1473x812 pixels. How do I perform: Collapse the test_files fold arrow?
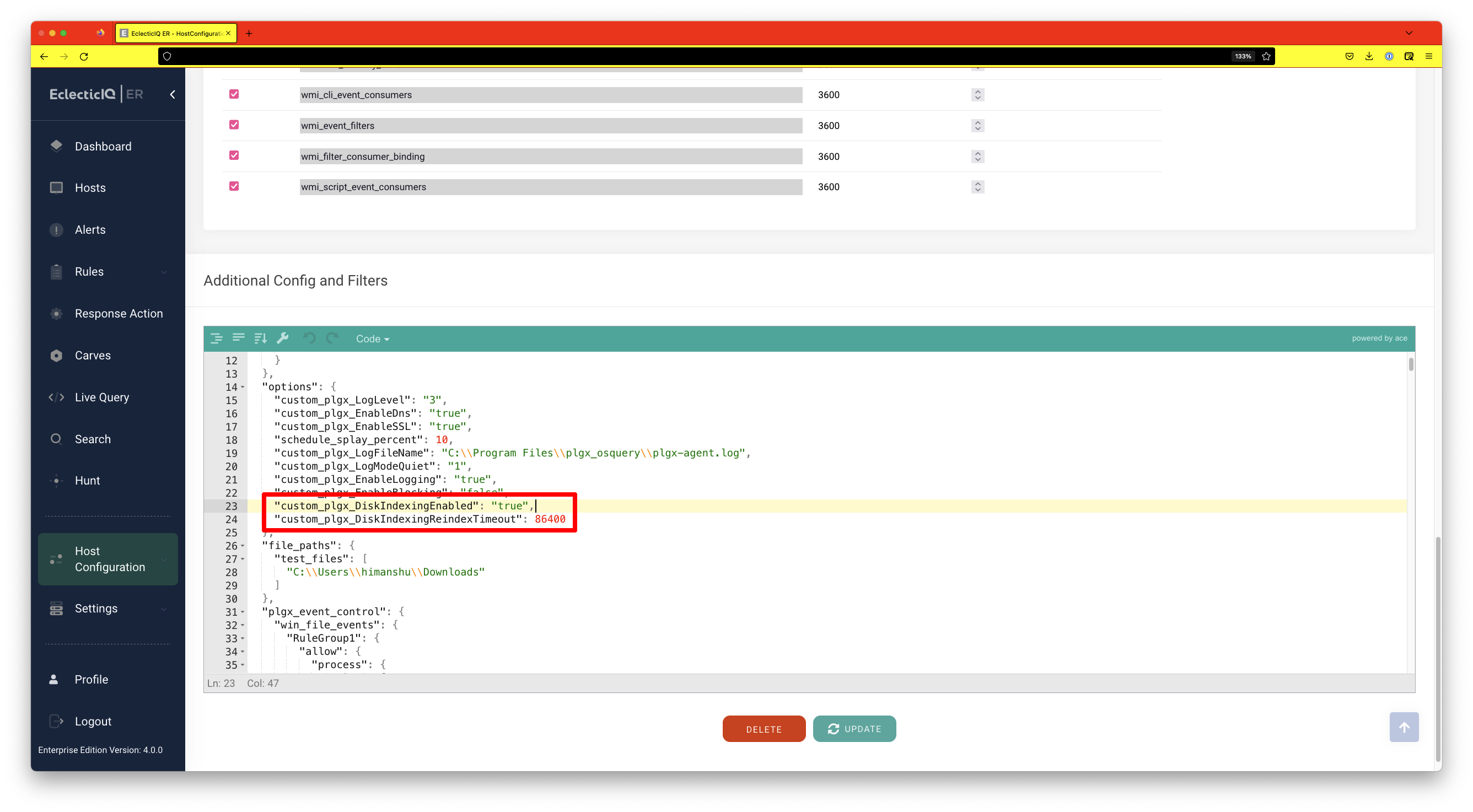243,560
